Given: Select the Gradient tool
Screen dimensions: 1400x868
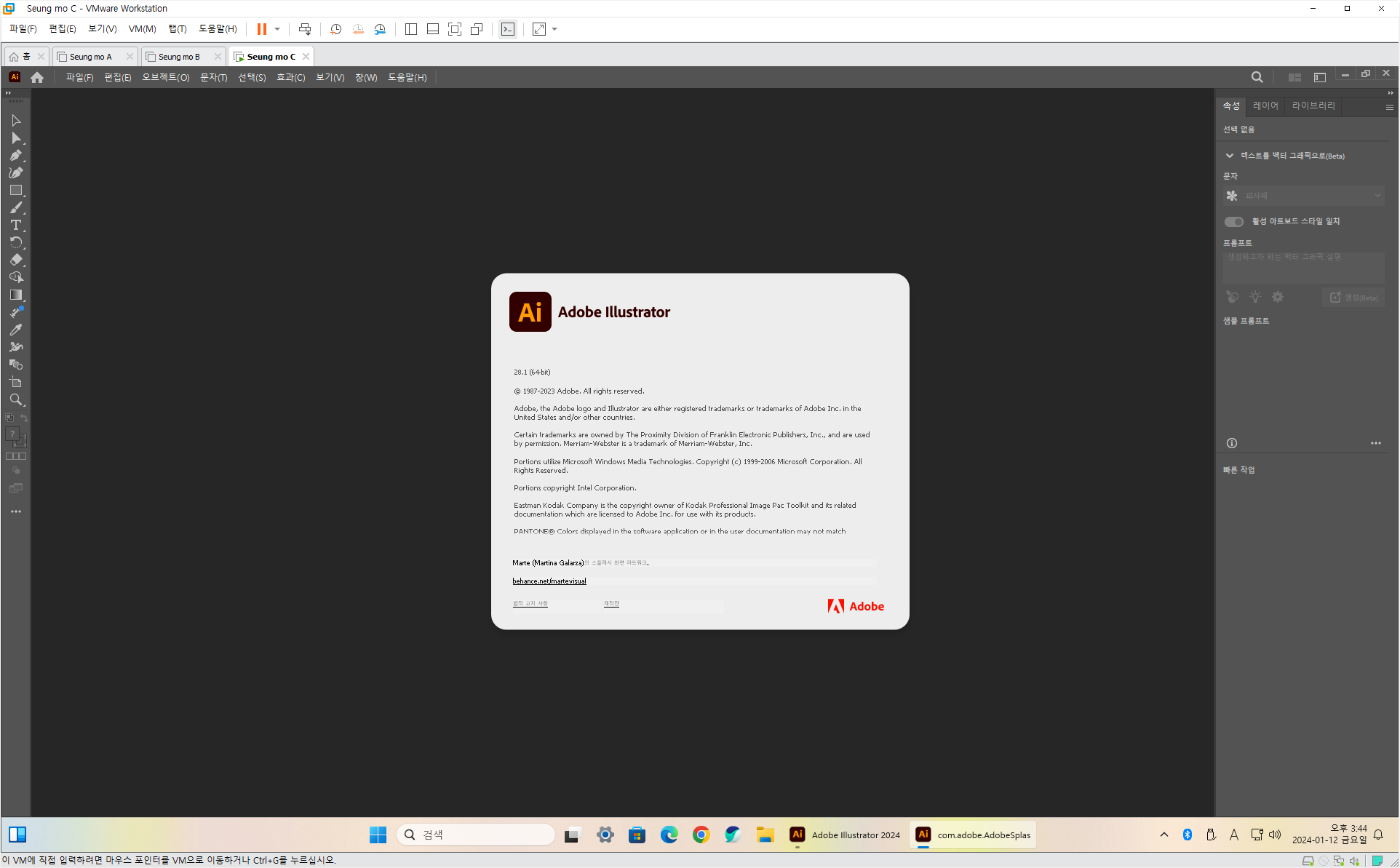Looking at the screenshot, I should [x=16, y=295].
